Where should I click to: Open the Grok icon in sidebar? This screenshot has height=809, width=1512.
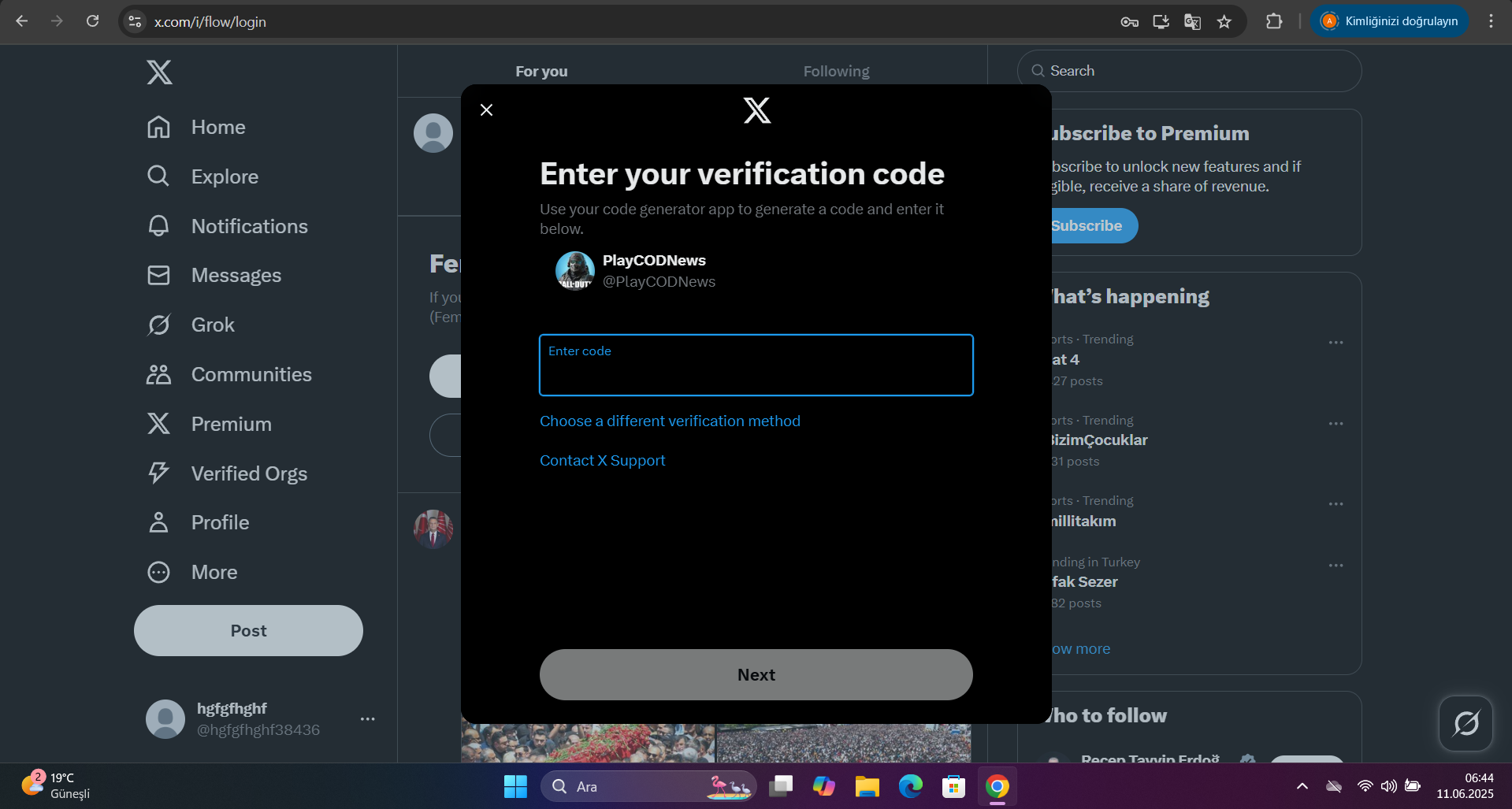click(x=158, y=325)
